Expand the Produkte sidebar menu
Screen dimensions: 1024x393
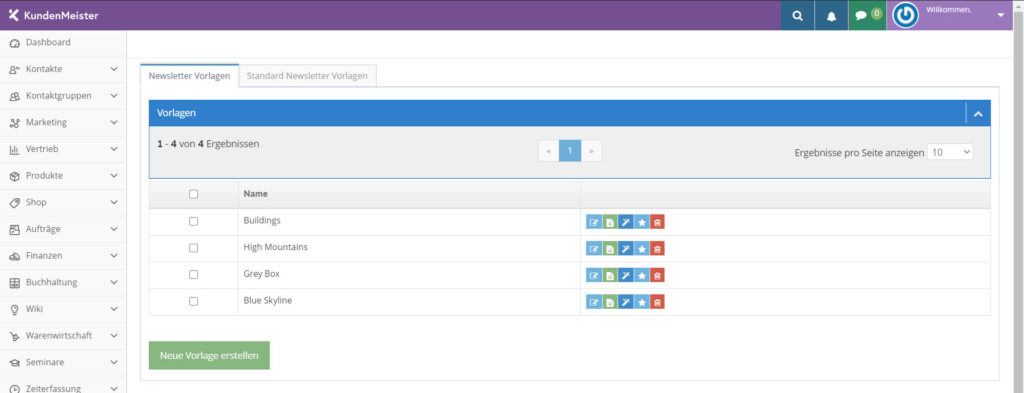pos(63,176)
